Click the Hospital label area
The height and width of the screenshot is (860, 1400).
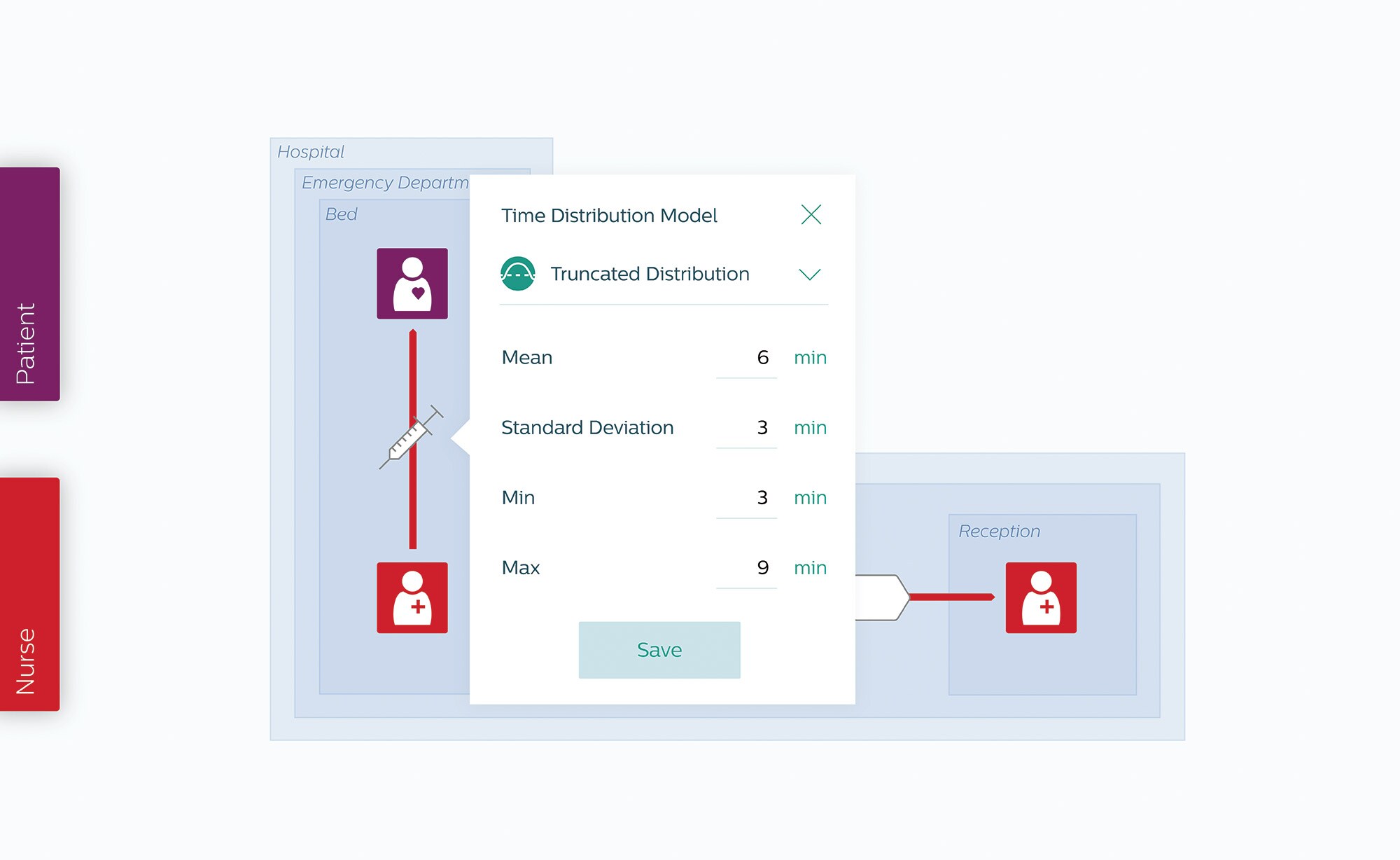307,151
